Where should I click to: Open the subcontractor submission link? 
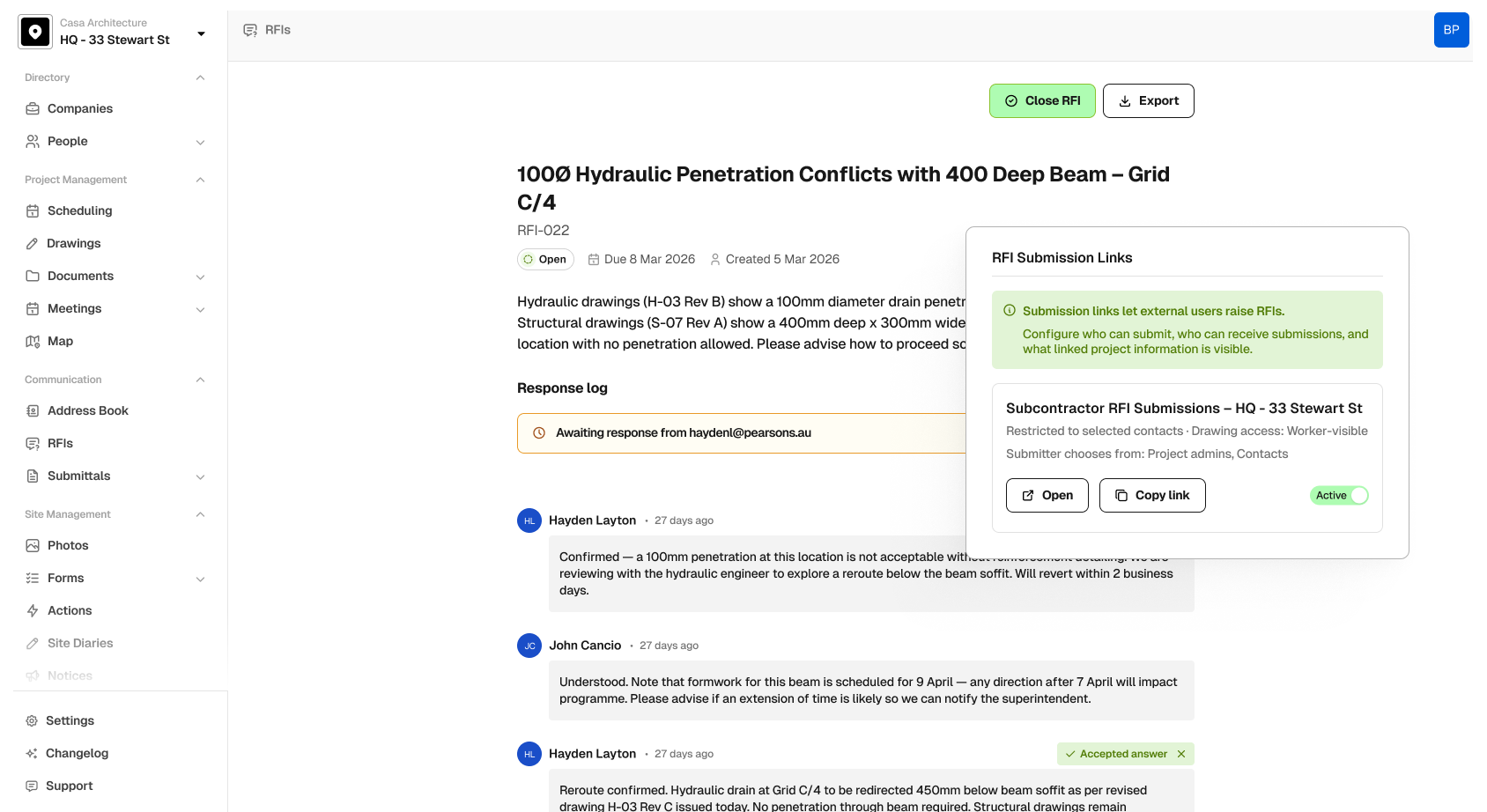[x=1047, y=495]
